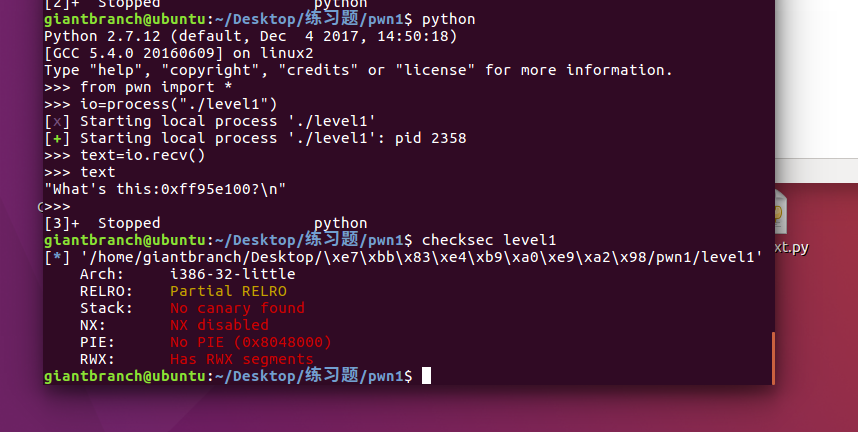Click the 'No PIE (0x8048000)' text
Viewport: 858px width, 432px height.
[x=250, y=342]
